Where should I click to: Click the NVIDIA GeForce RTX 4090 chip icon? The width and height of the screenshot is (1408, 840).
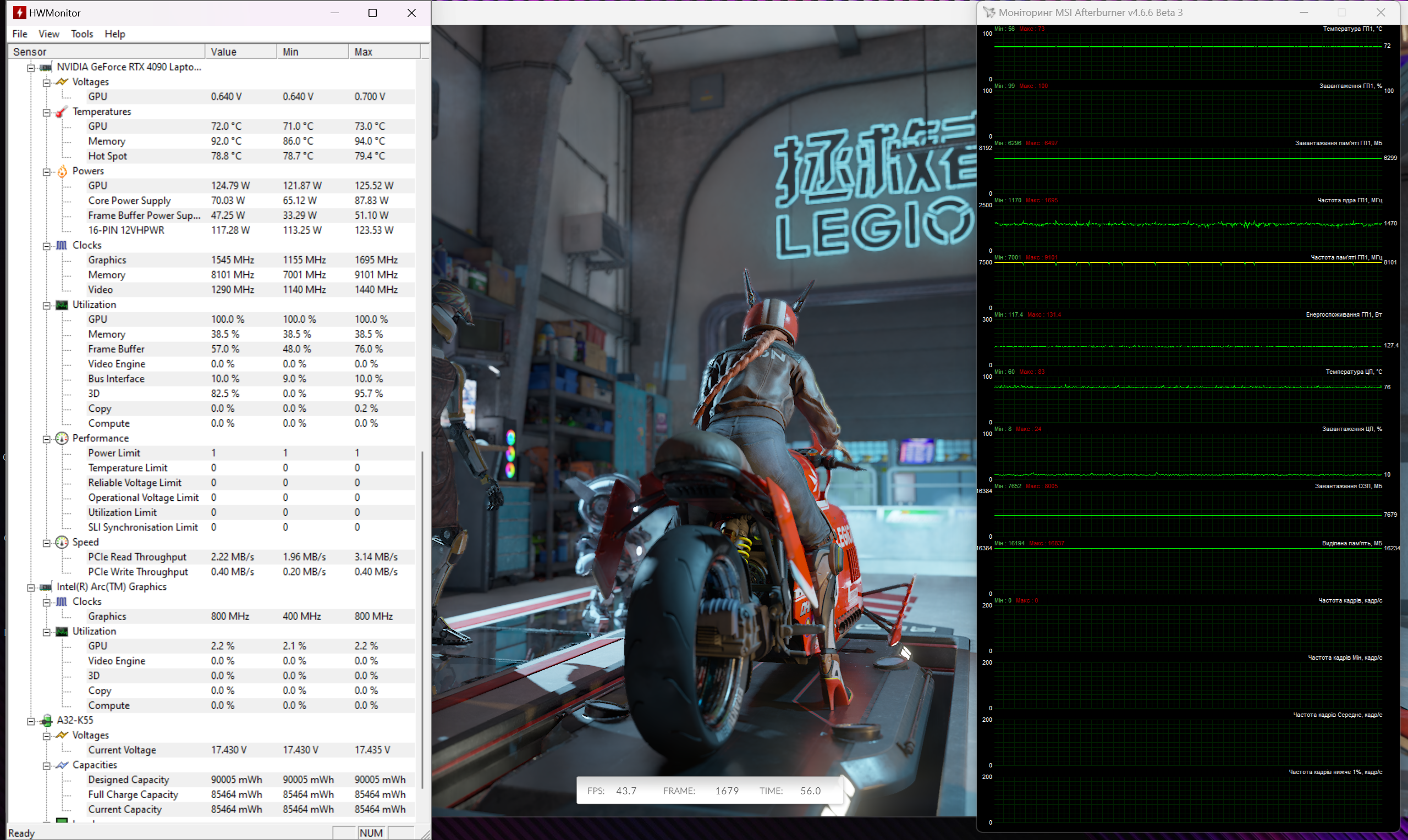46,68
